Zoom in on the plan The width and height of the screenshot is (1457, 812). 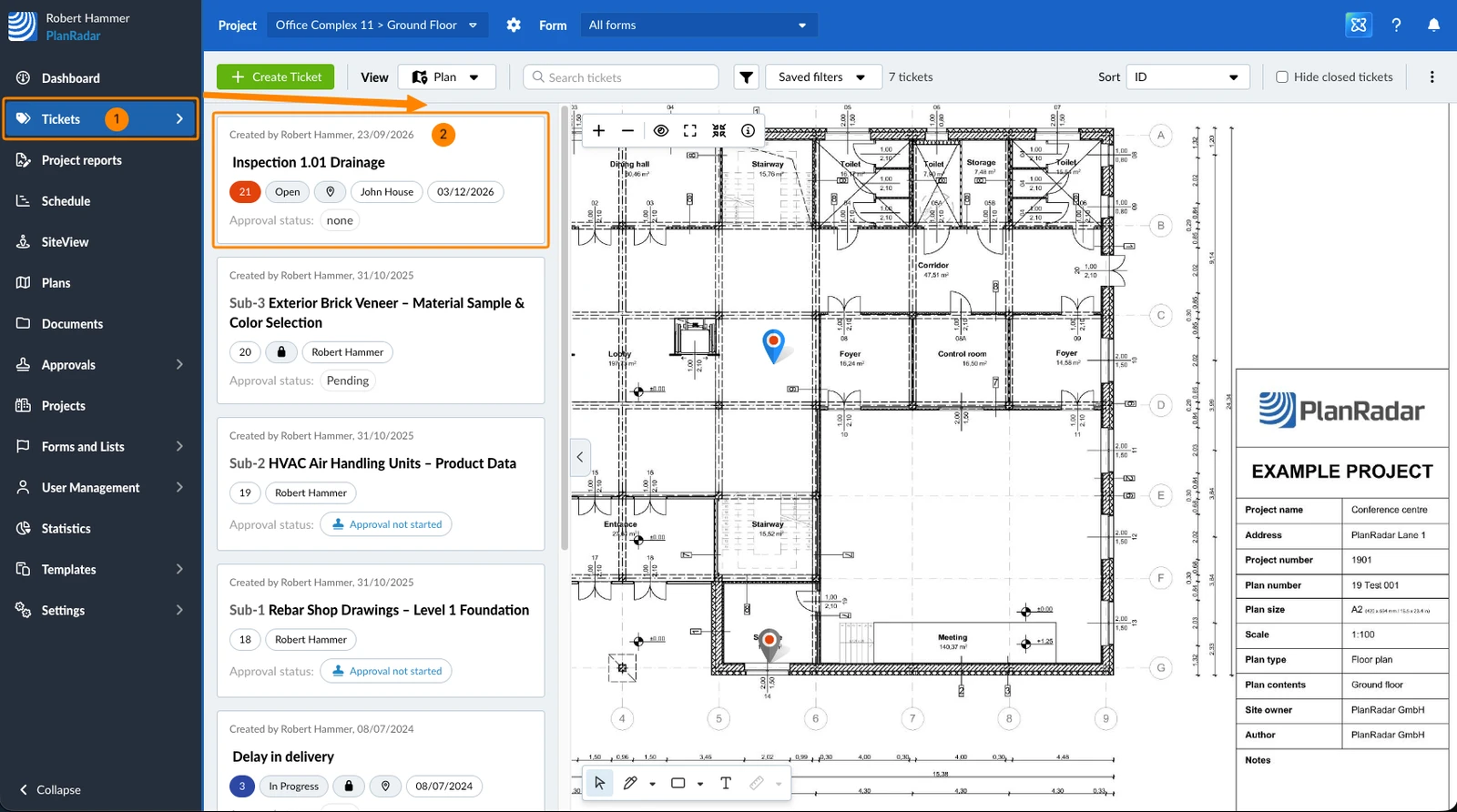click(598, 131)
